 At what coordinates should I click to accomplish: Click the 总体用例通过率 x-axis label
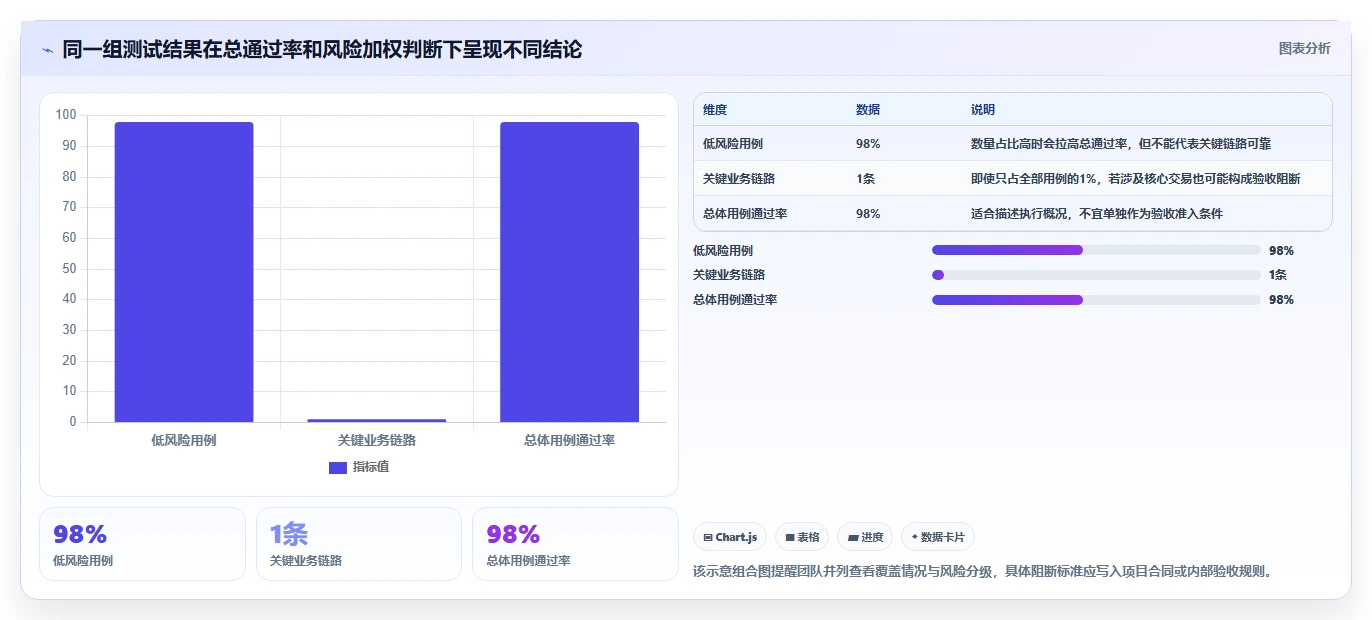[x=569, y=440]
